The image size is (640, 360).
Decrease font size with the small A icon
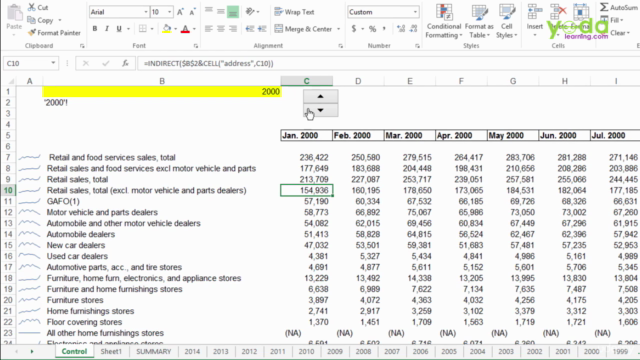coord(192,12)
